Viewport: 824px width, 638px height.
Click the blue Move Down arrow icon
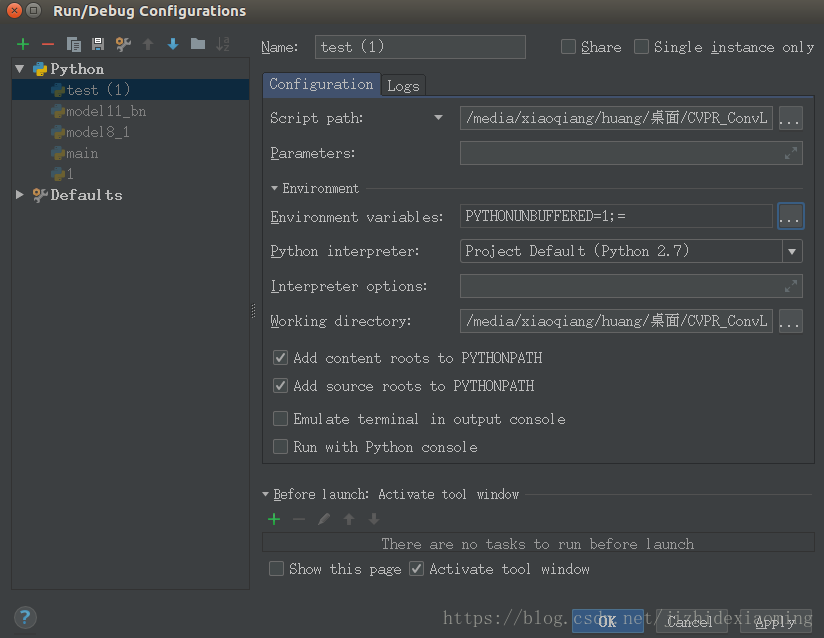pos(173,44)
